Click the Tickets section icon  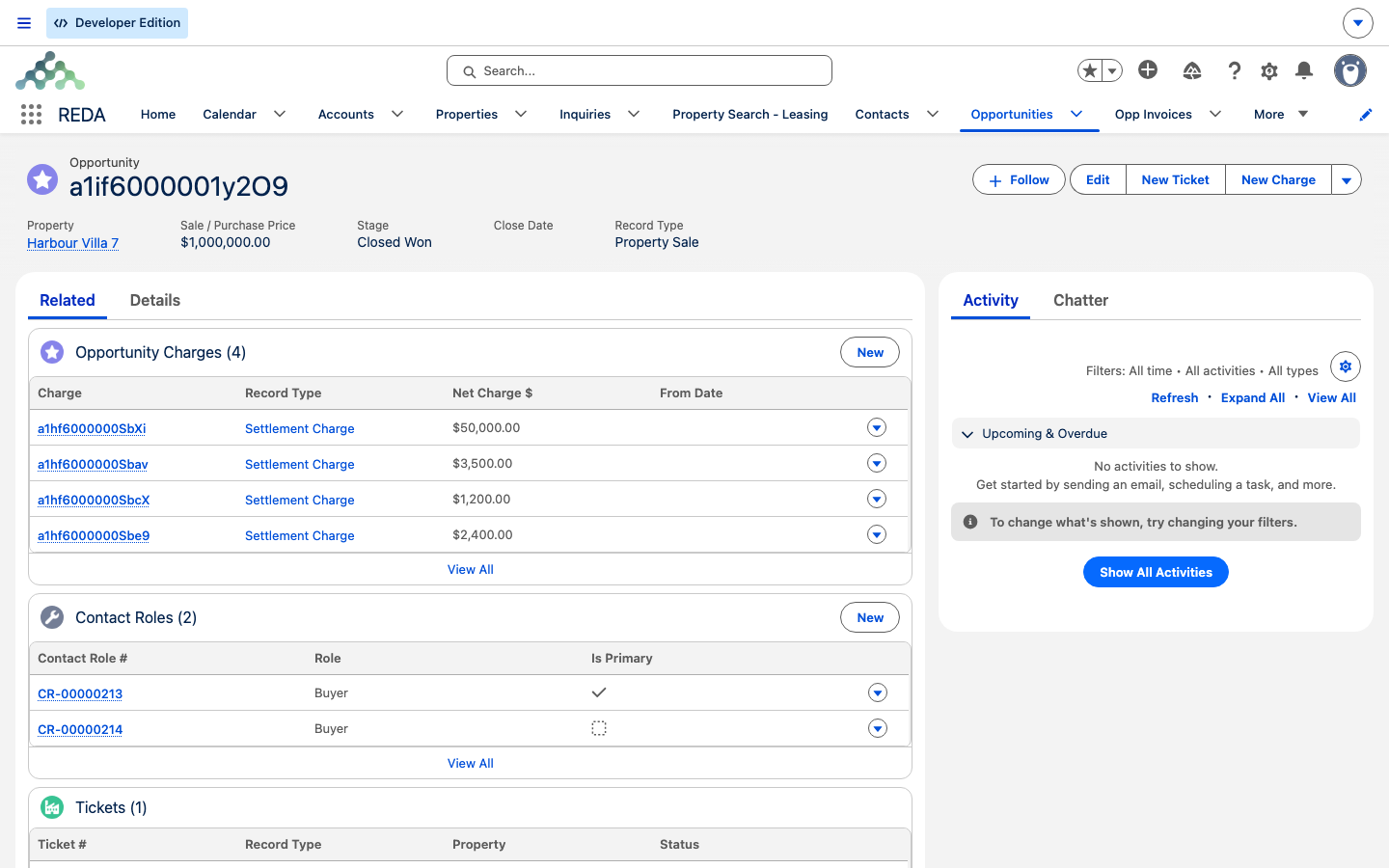tap(52, 807)
